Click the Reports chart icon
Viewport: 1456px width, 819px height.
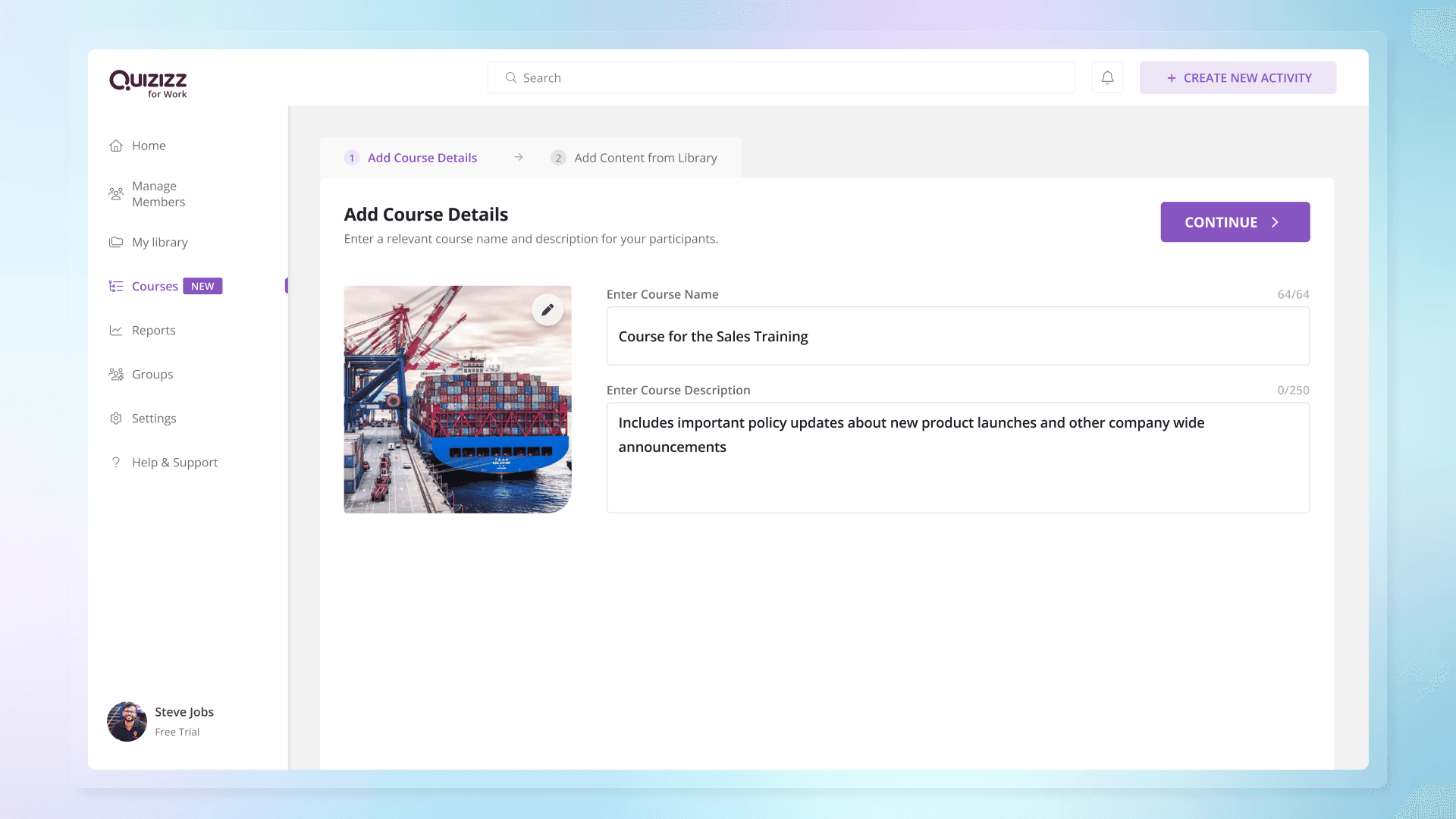click(x=116, y=331)
